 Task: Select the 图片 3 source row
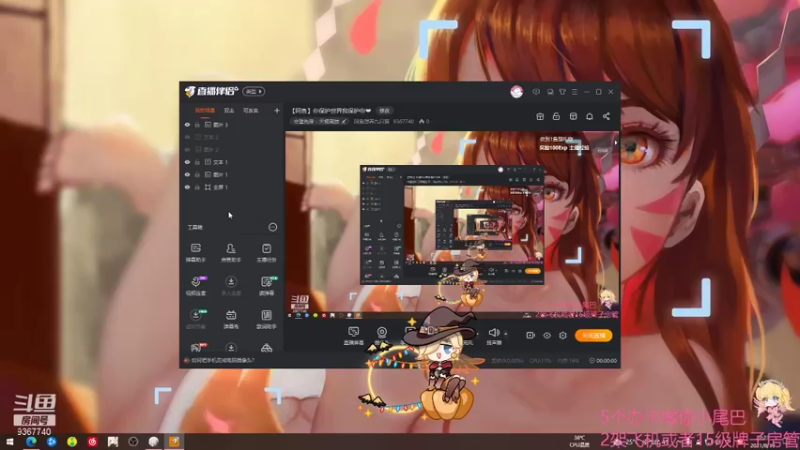coord(232,125)
